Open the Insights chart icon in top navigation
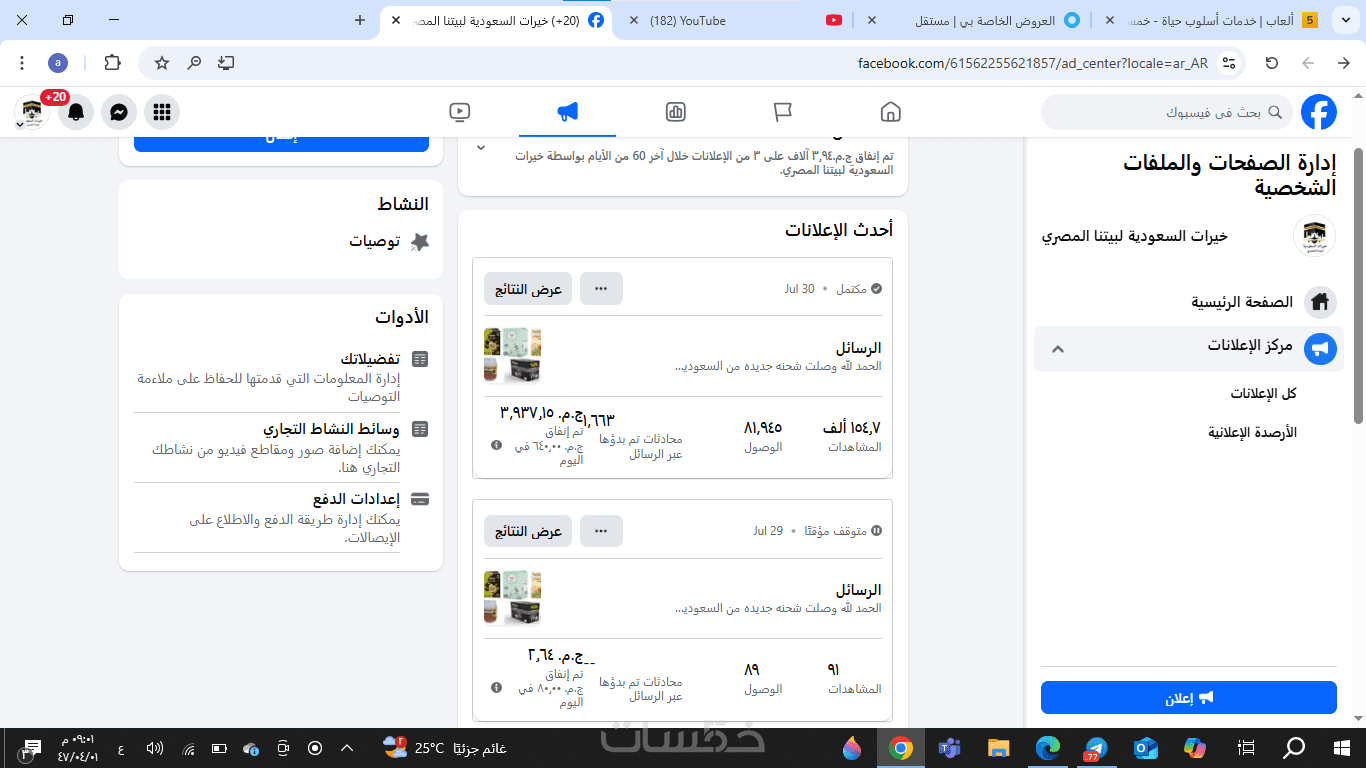Viewport: 1366px width, 768px height. pyautogui.click(x=675, y=112)
